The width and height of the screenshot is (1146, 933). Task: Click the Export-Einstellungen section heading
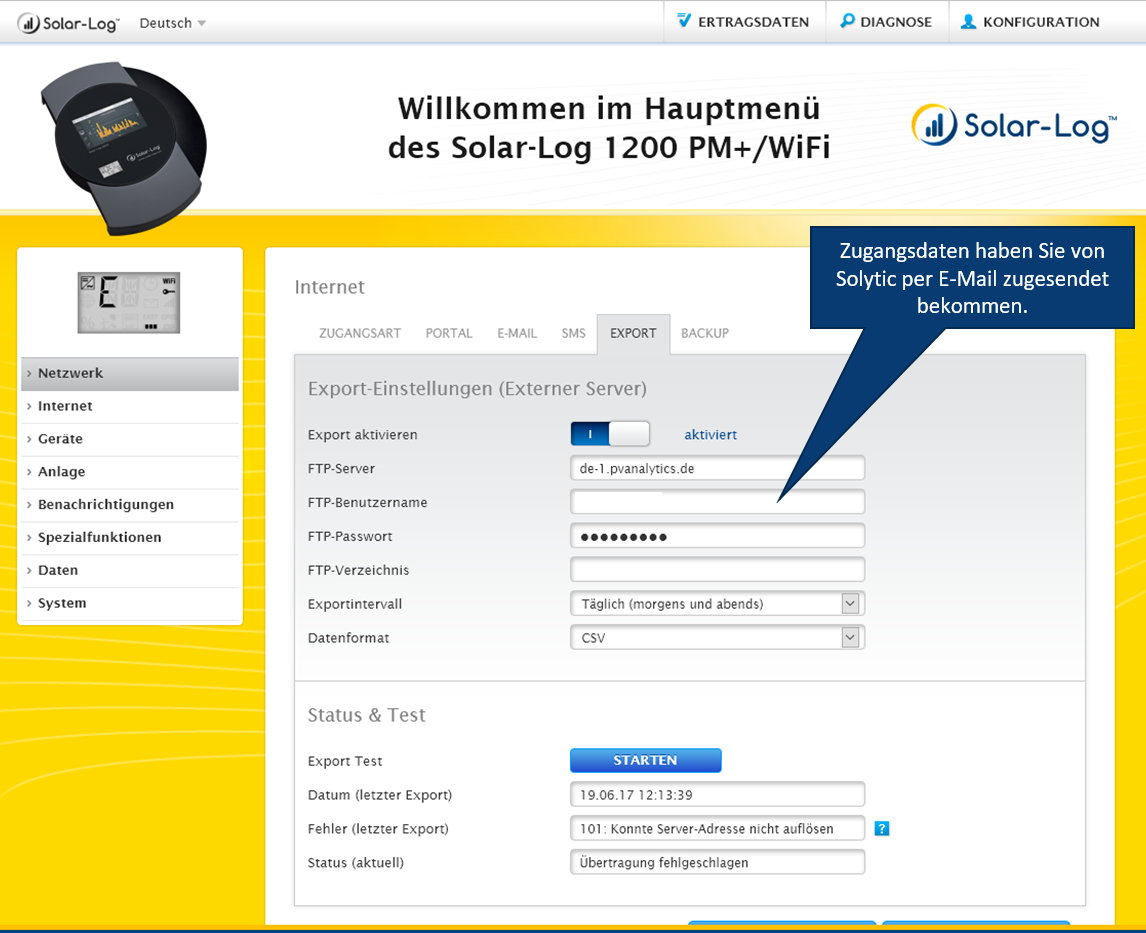[x=477, y=389]
